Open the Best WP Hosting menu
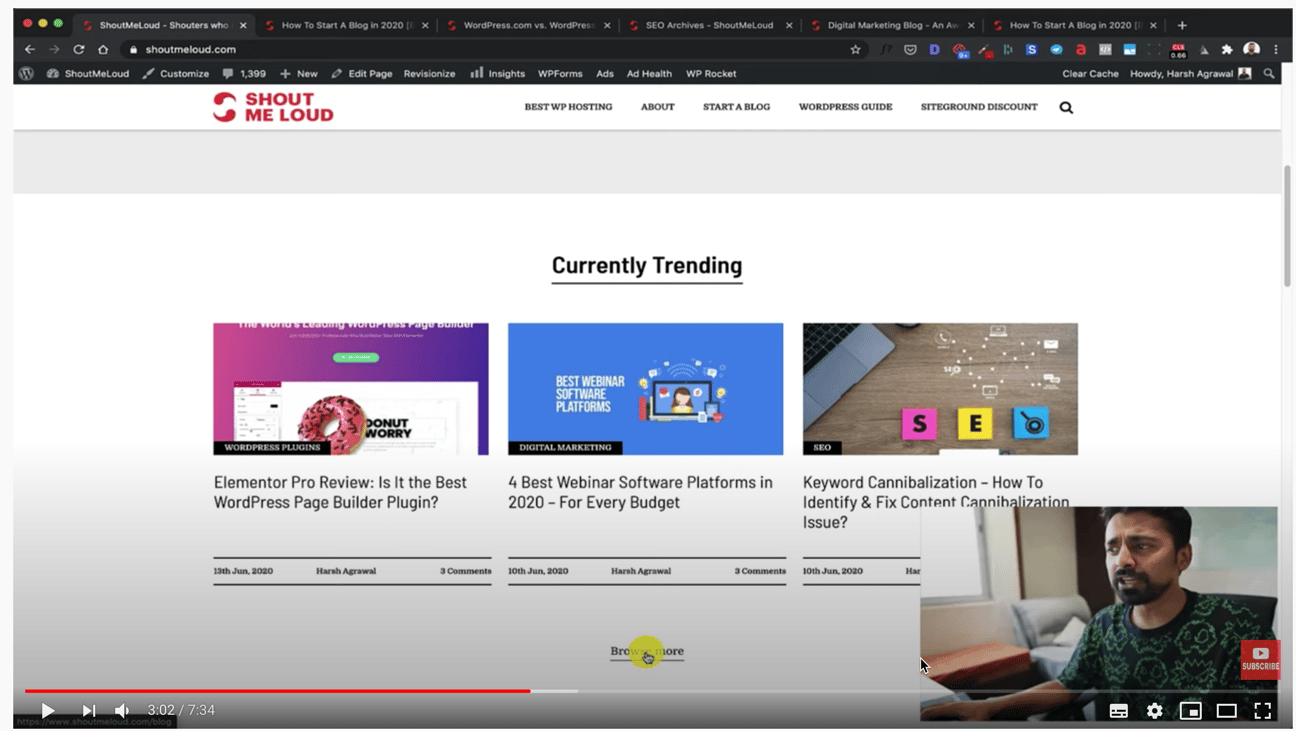Image resolution: width=1296 pixels, height=731 pixels. (x=568, y=107)
